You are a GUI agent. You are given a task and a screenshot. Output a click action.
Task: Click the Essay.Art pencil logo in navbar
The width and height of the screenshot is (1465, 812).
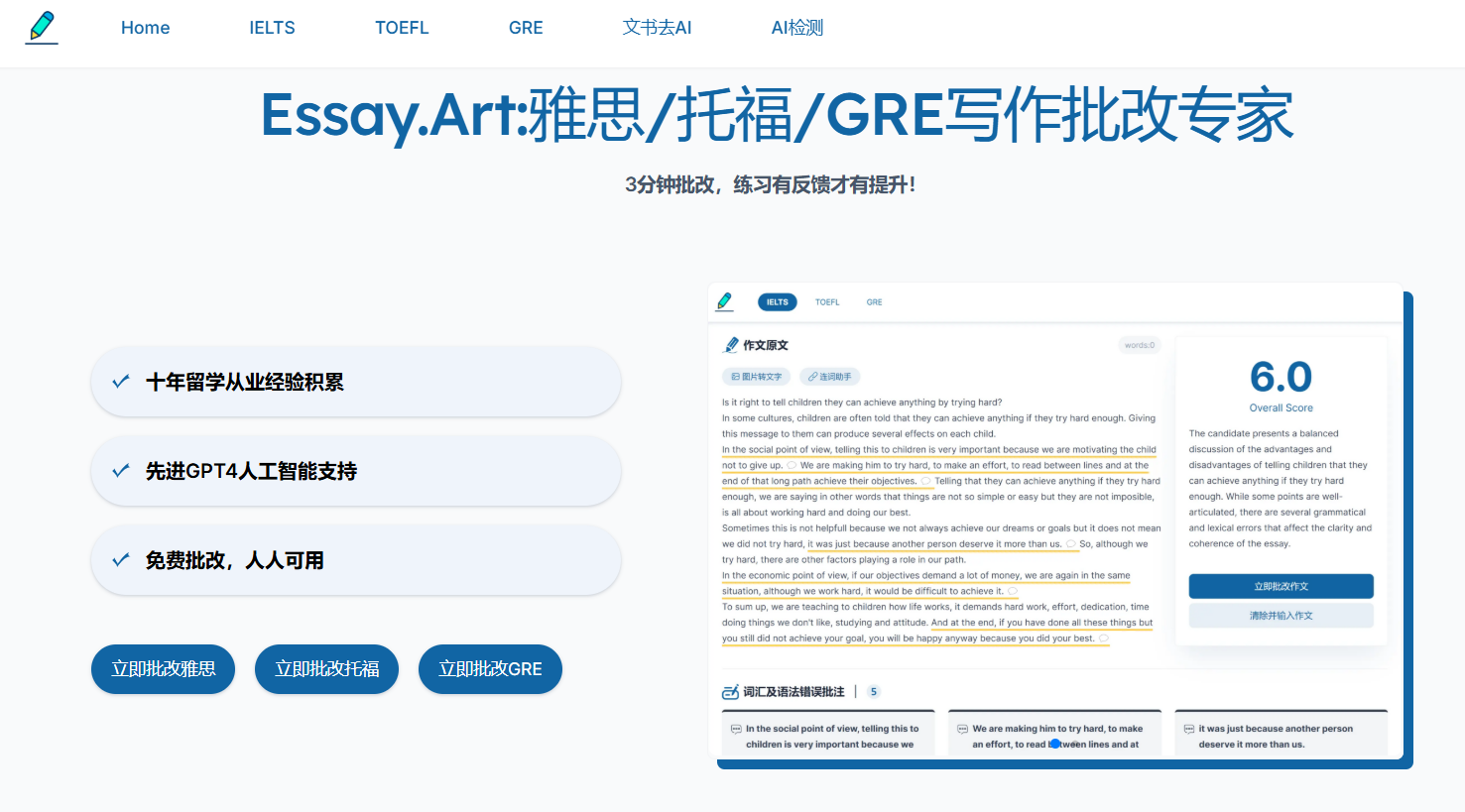42,27
